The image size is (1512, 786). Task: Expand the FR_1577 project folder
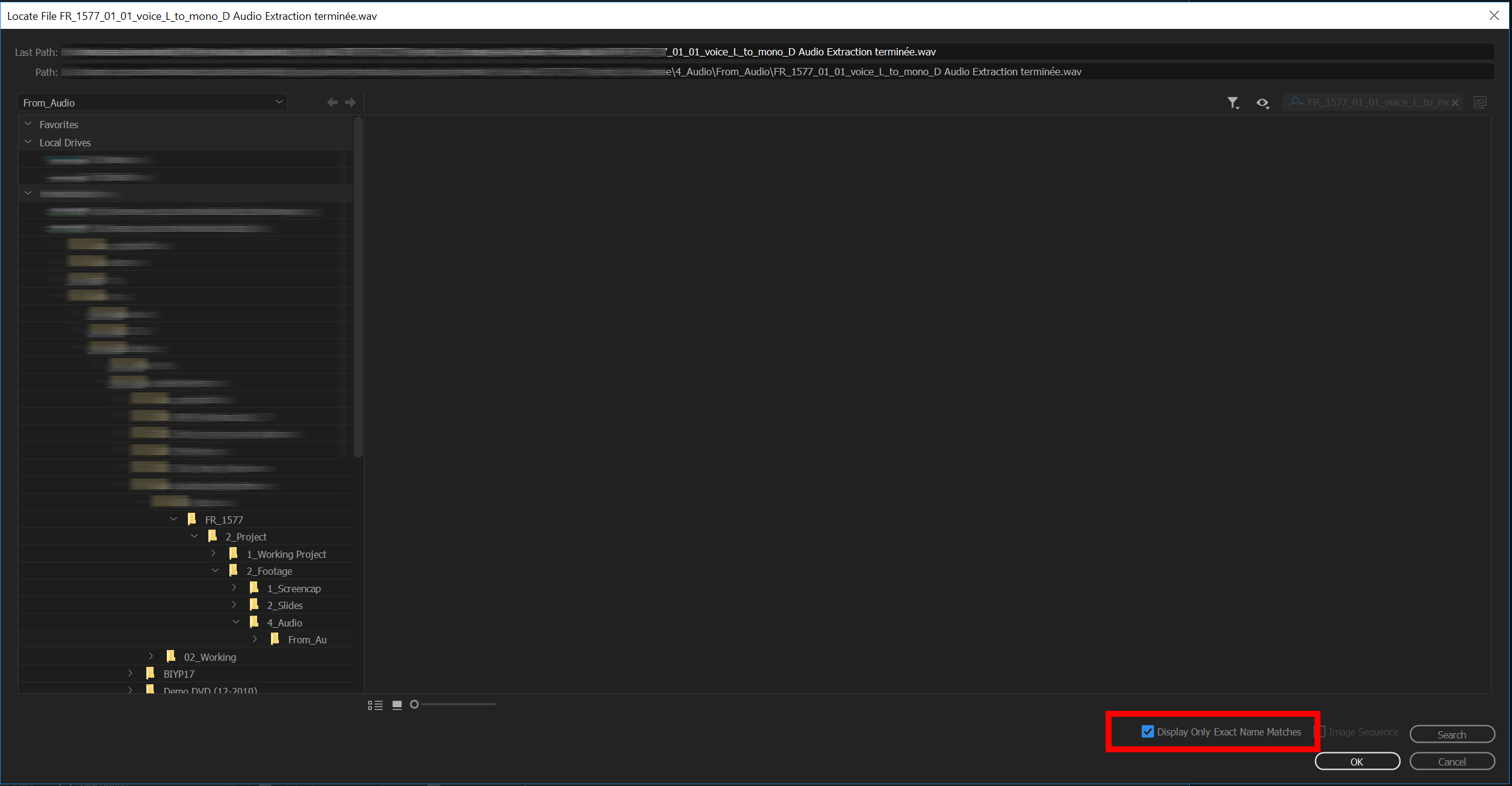(x=168, y=519)
